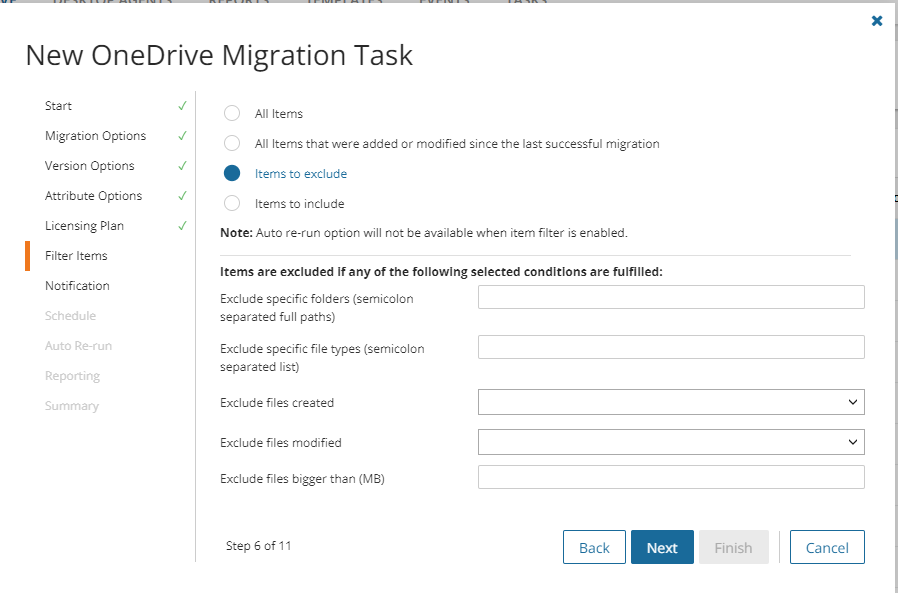Click the green checkmark beside Licensing Plan
Image resolution: width=898 pixels, height=593 pixels.
point(182,226)
